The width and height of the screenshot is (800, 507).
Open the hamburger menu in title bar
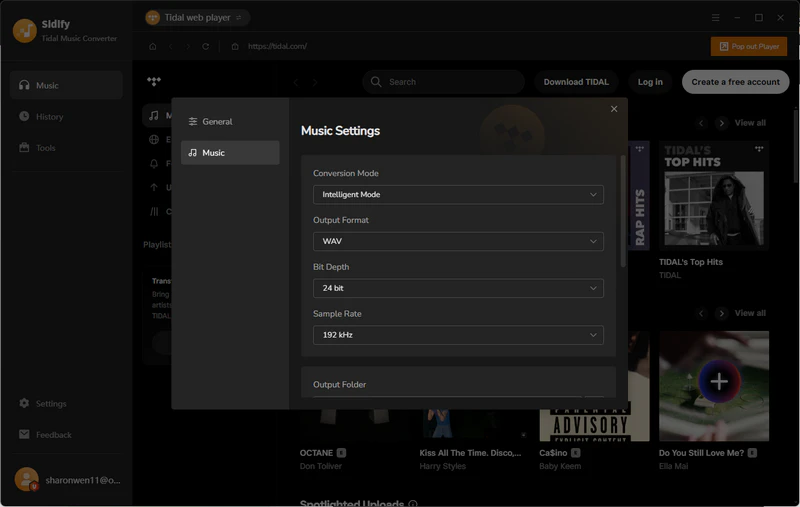coord(716,17)
